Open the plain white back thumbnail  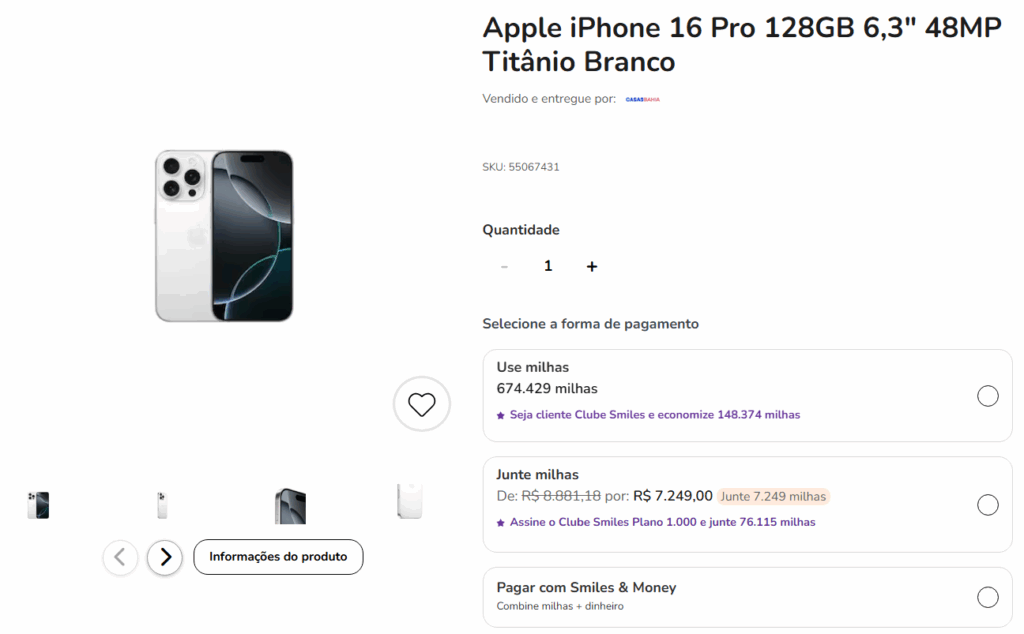tap(409, 501)
